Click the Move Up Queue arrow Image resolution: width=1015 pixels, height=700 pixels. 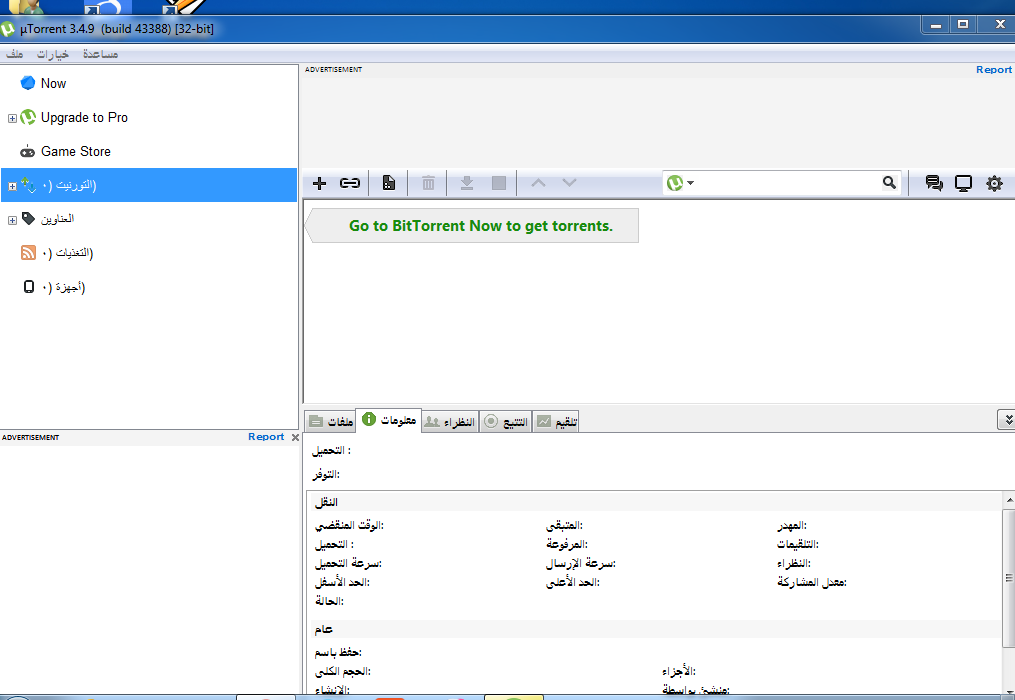[x=538, y=183]
